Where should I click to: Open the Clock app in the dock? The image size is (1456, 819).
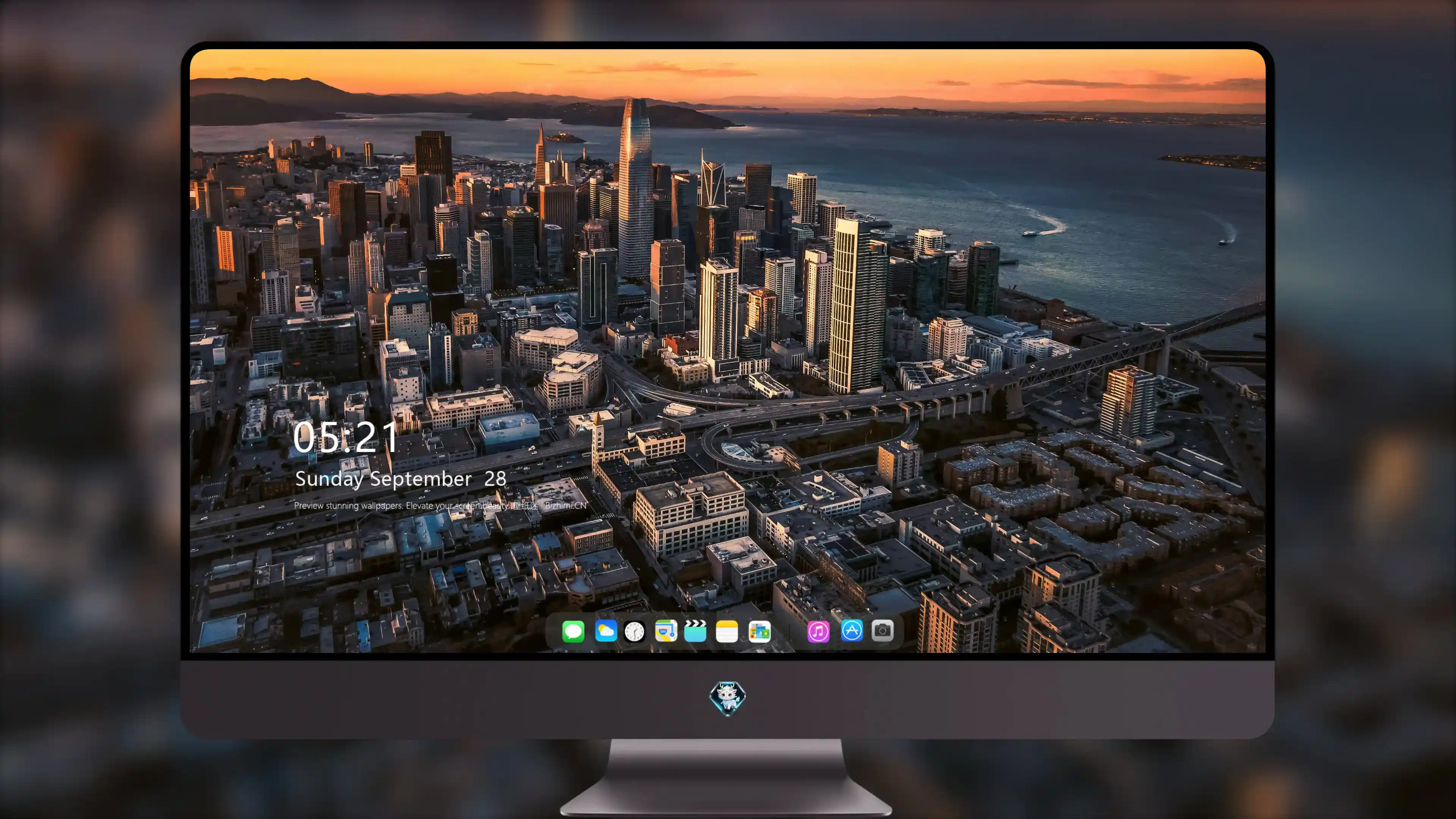[x=634, y=631]
